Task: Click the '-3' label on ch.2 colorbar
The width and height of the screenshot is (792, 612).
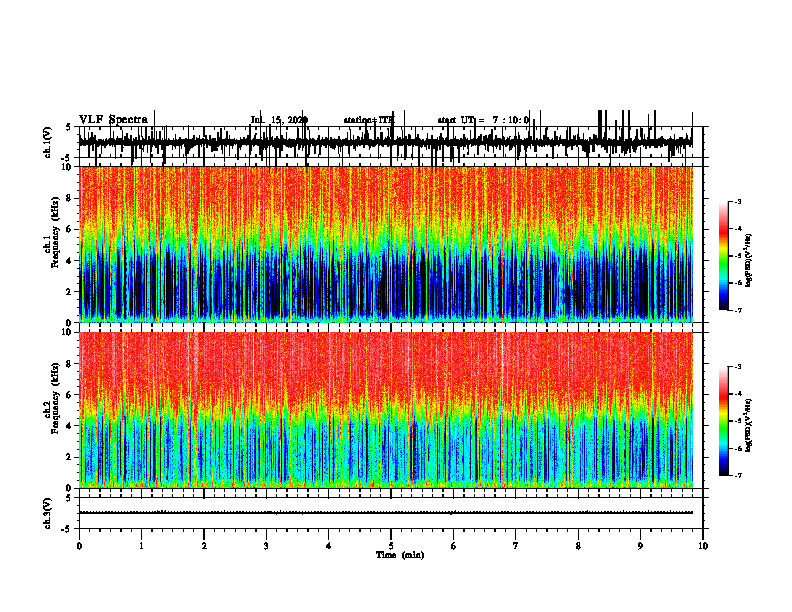Action: 738,367
